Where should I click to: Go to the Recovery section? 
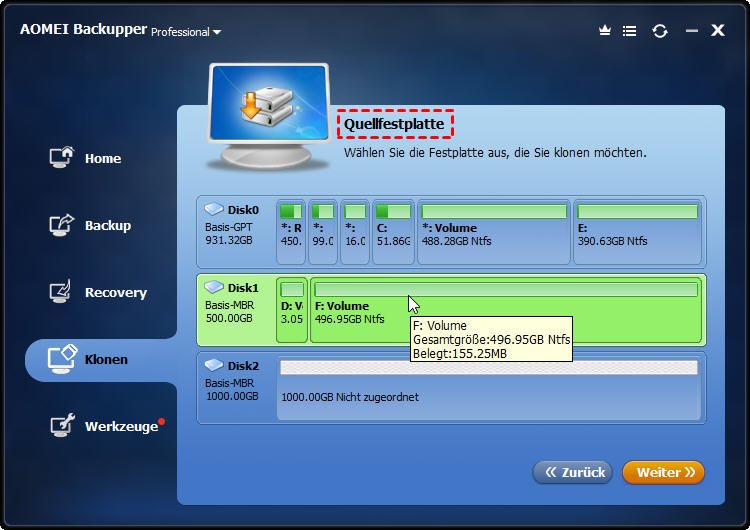click(98, 292)
